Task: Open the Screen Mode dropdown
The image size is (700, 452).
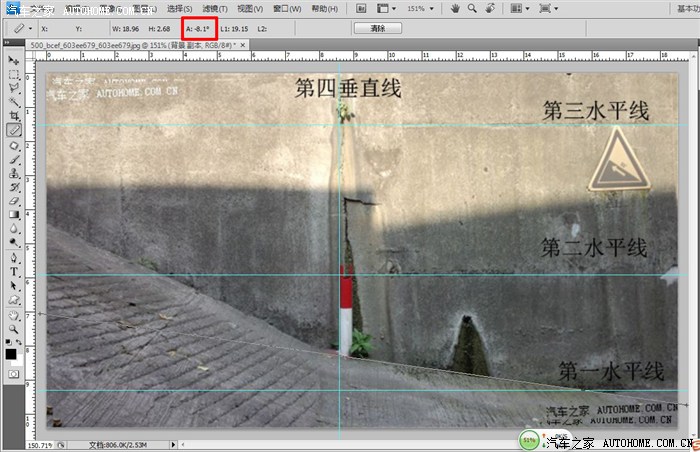Action: pos(549,8)
